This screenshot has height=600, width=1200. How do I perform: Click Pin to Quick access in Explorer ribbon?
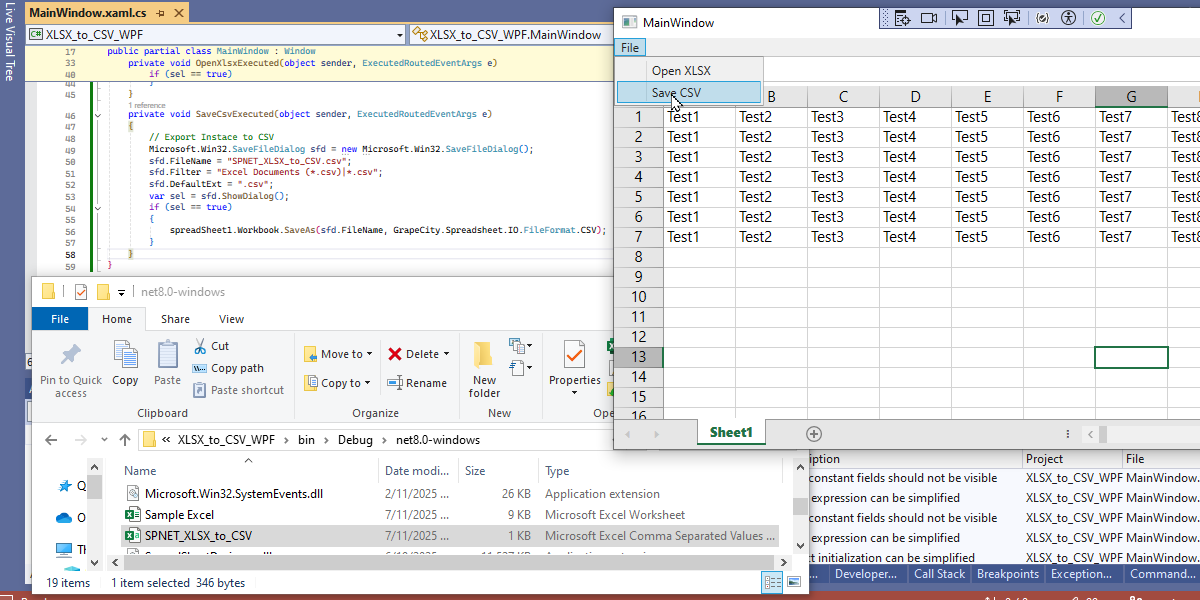pyautogui.click(x=71, y=371)
